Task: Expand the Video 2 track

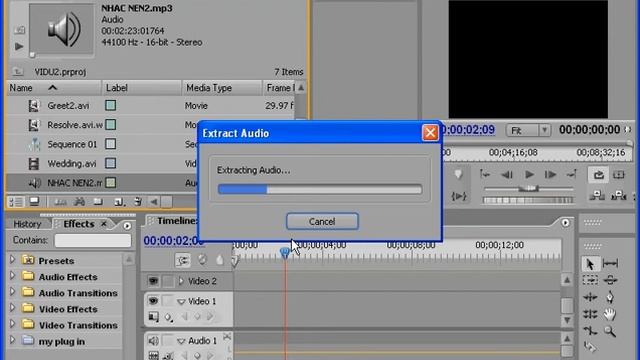Action: 181,281
